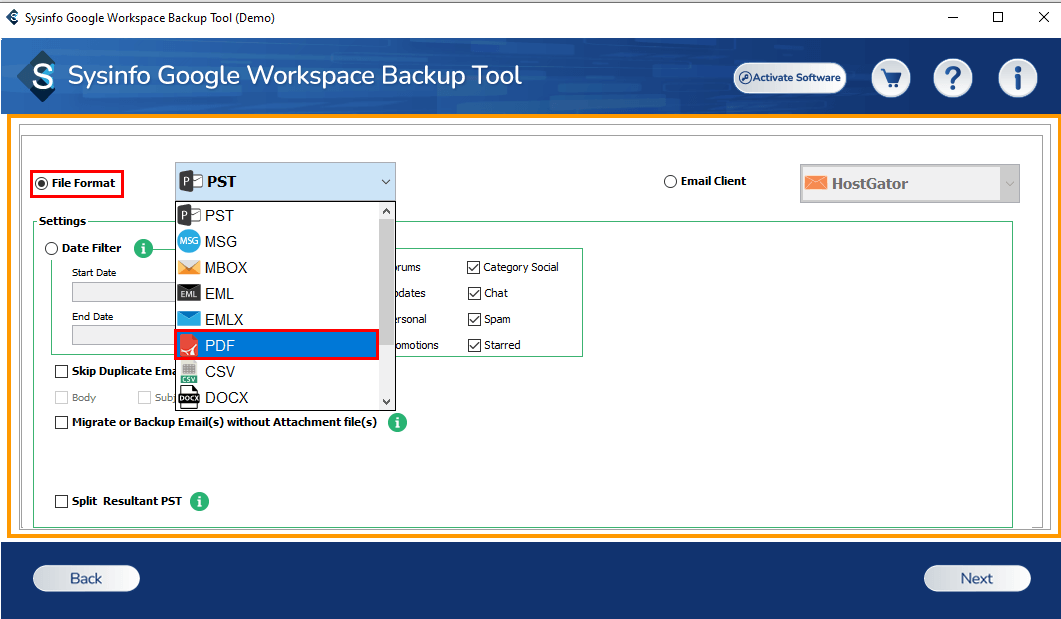Image resolution: width=1061 pixels, height=619 pixels.
Task: Toggle the Spam checkbox
Action: click(474, 319)
